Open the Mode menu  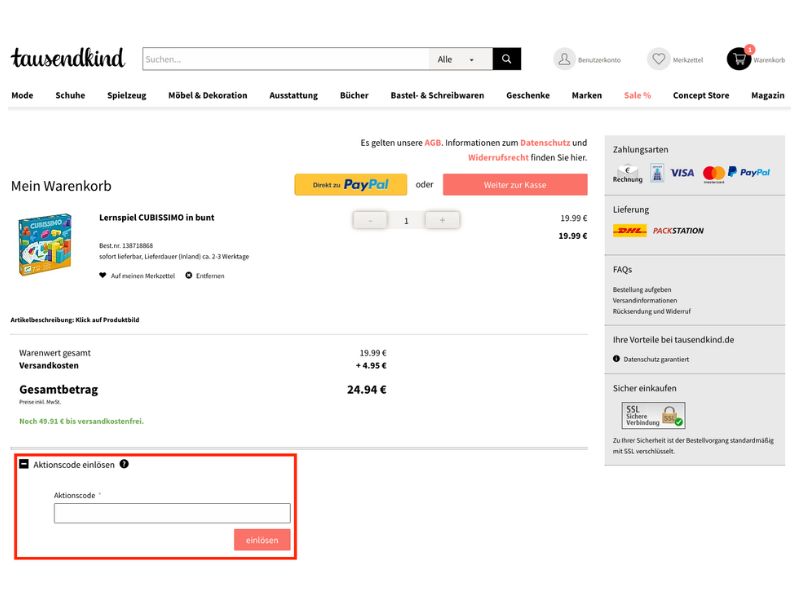point(22,95)
